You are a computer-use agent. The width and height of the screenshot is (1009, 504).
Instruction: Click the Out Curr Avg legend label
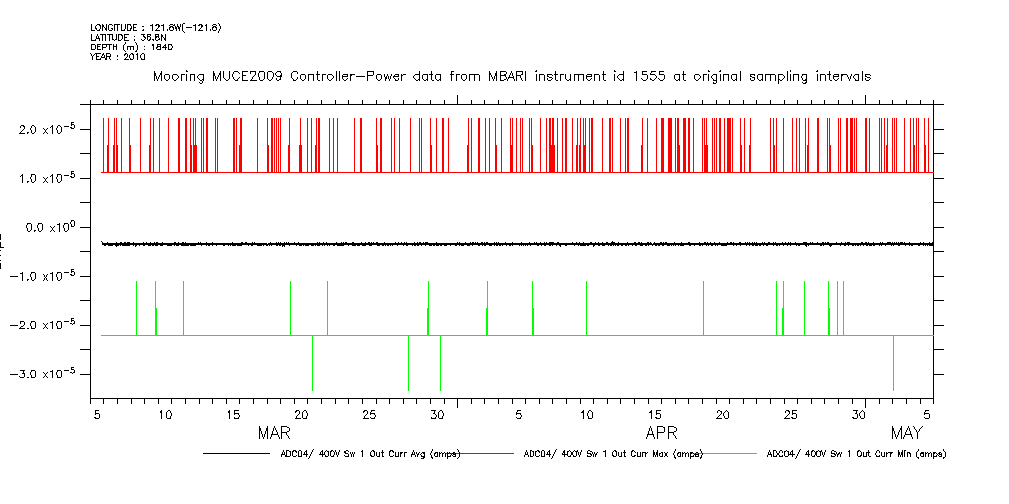tap(369, 454)
